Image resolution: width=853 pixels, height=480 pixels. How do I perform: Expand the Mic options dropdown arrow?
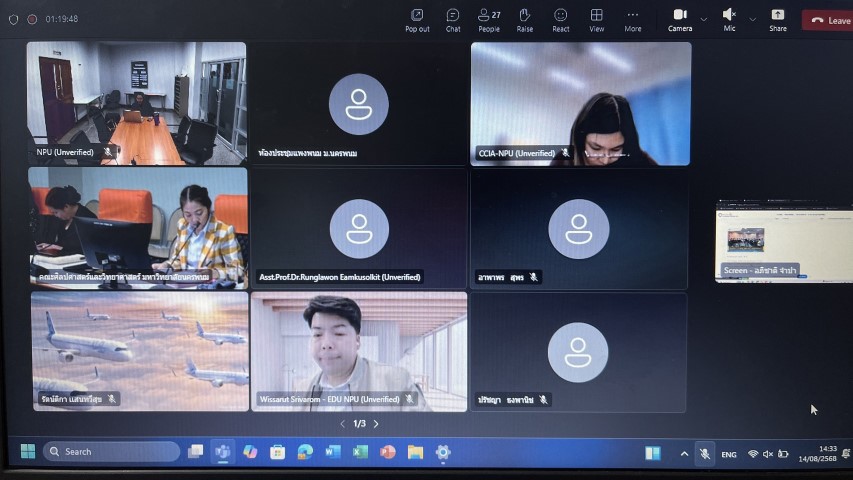752,19
